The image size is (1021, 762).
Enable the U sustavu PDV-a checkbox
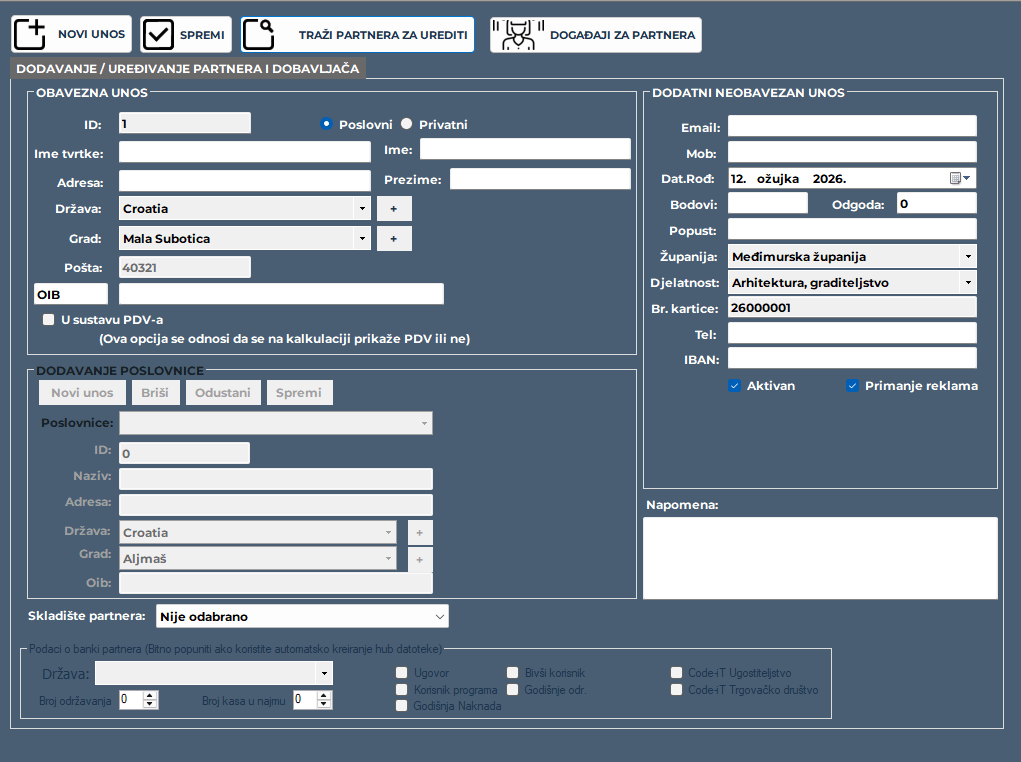[x=48, y=320]
